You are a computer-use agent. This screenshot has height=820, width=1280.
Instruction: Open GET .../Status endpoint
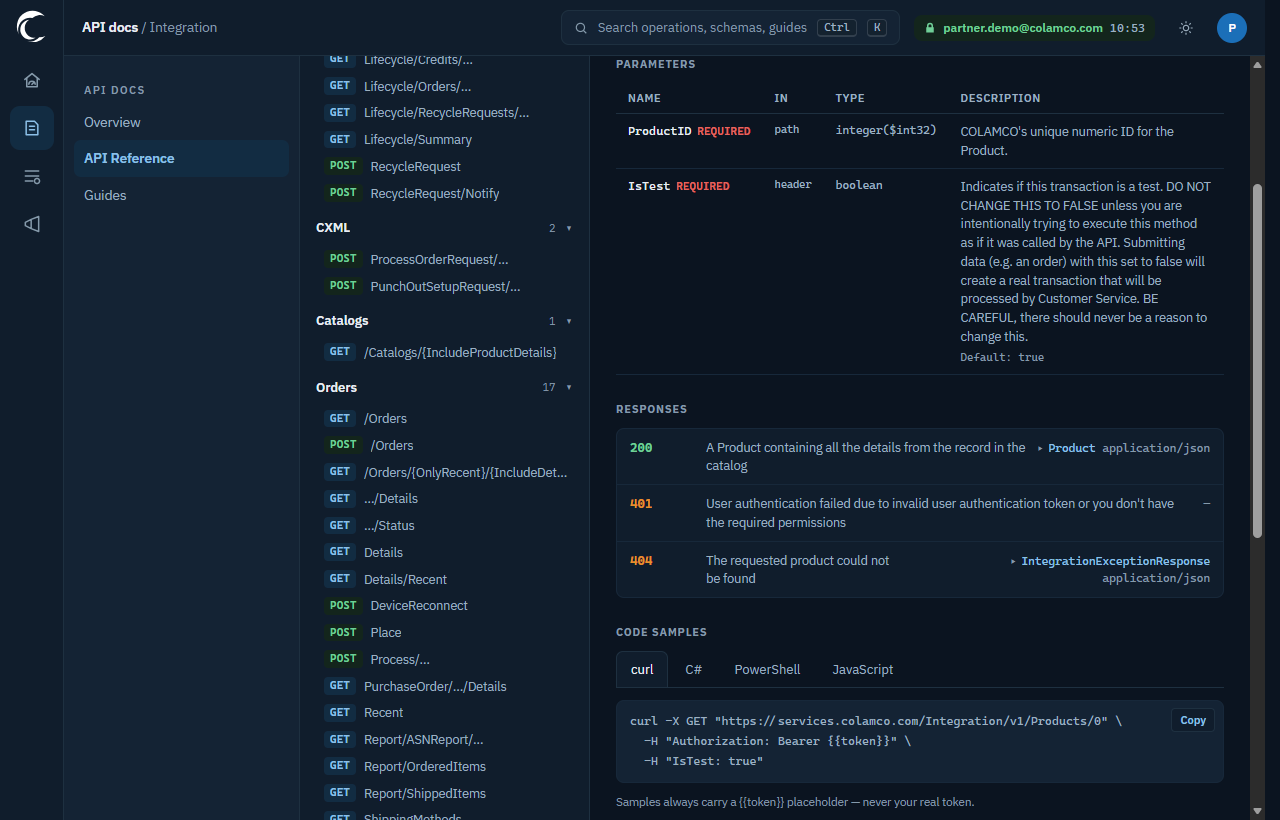pos(445,526)
